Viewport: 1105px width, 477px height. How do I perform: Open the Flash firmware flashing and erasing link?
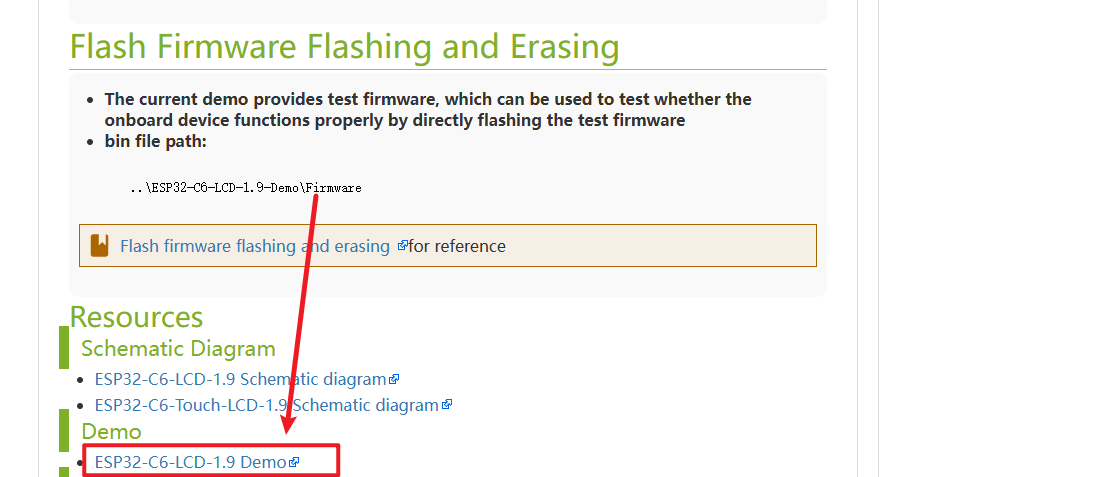point(254,246)
